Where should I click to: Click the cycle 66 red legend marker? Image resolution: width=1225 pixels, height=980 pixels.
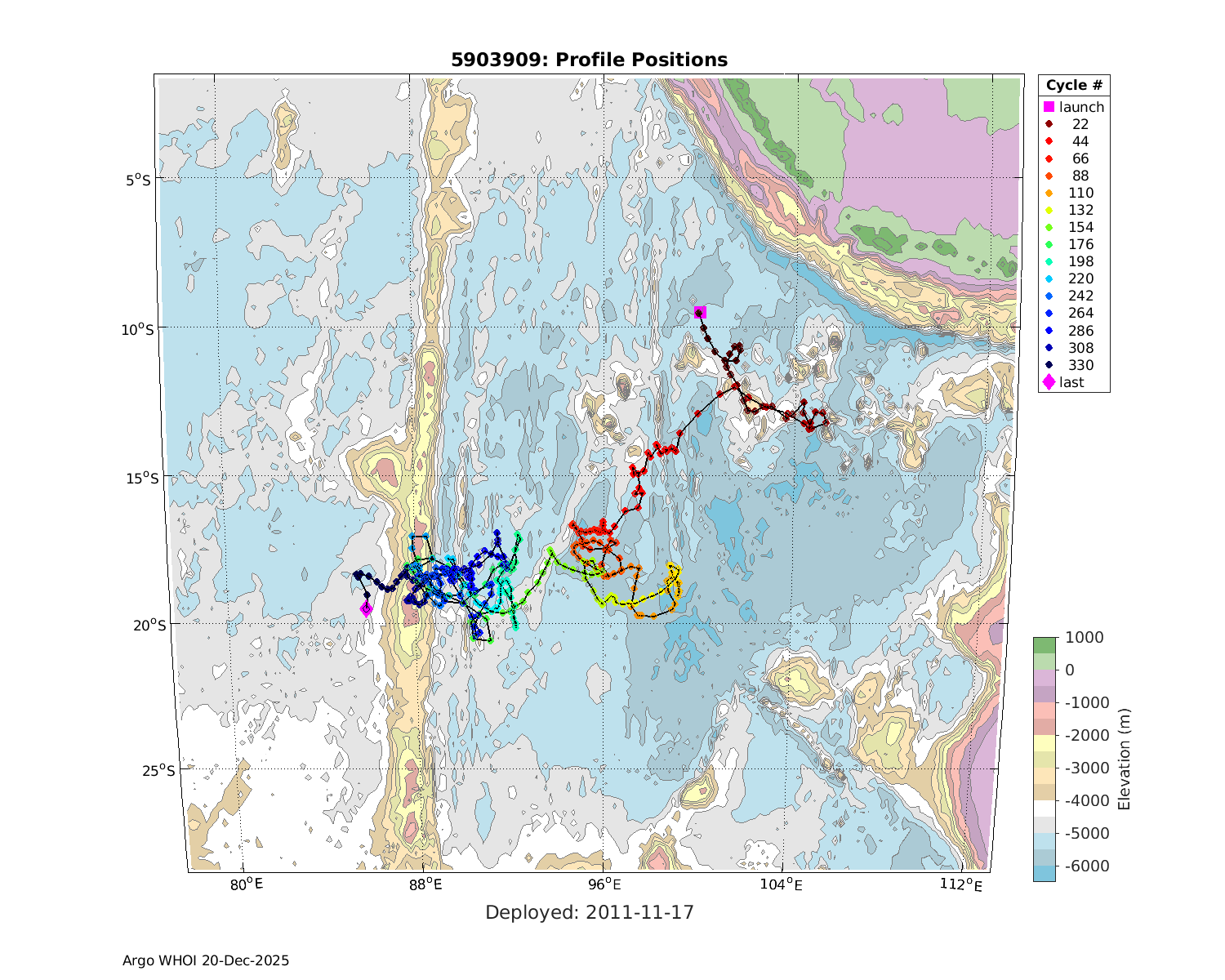coord(1049,158)
